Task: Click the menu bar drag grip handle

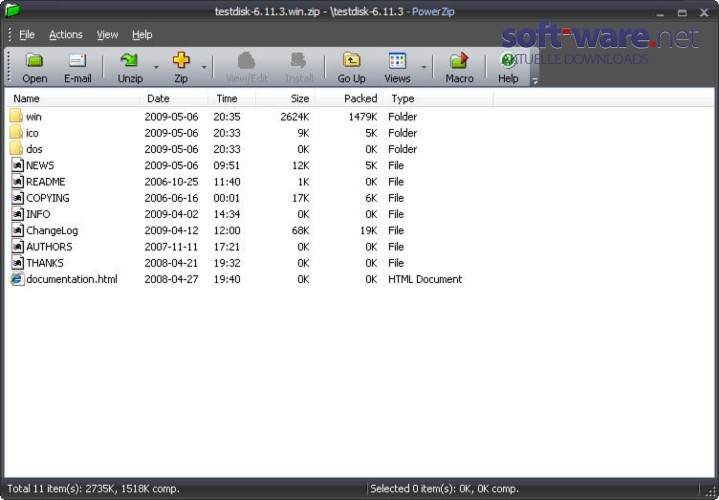Action: tap(10, 34)
